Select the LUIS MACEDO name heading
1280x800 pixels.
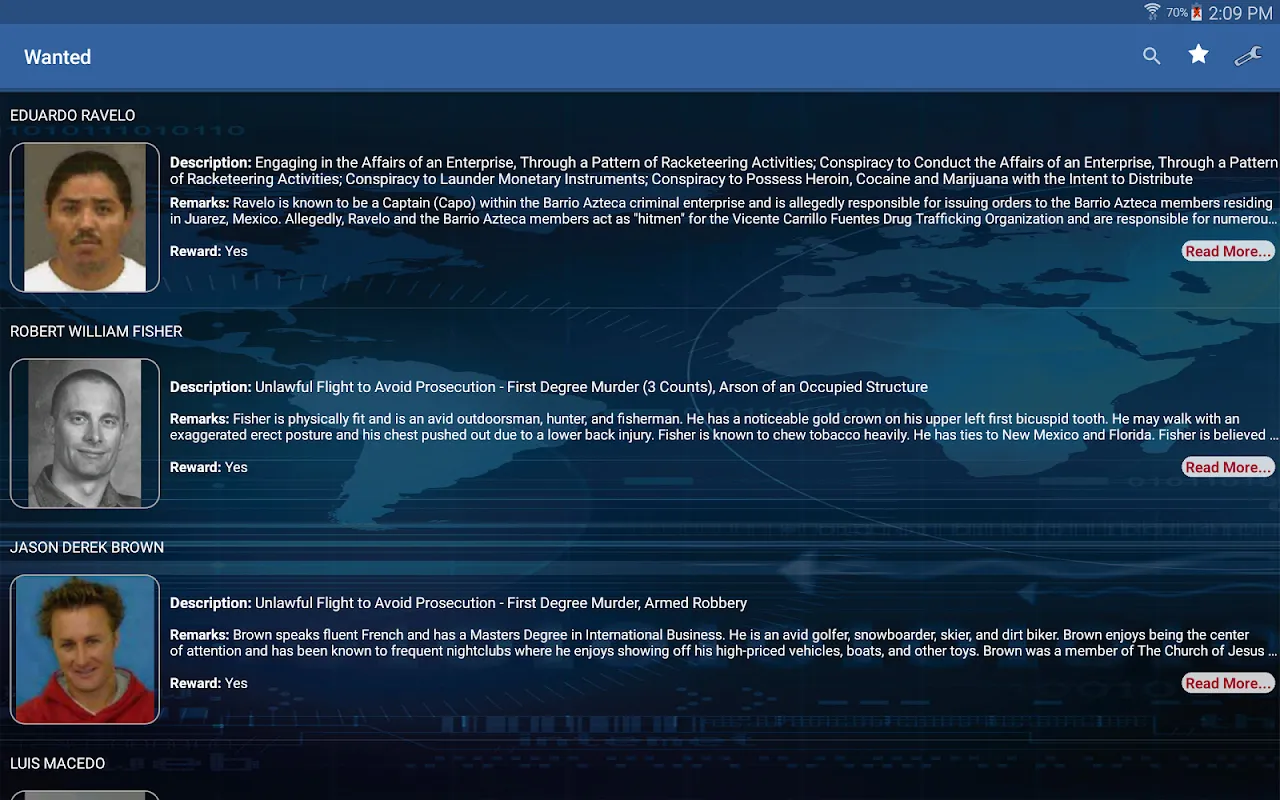(x=57, y=763)
